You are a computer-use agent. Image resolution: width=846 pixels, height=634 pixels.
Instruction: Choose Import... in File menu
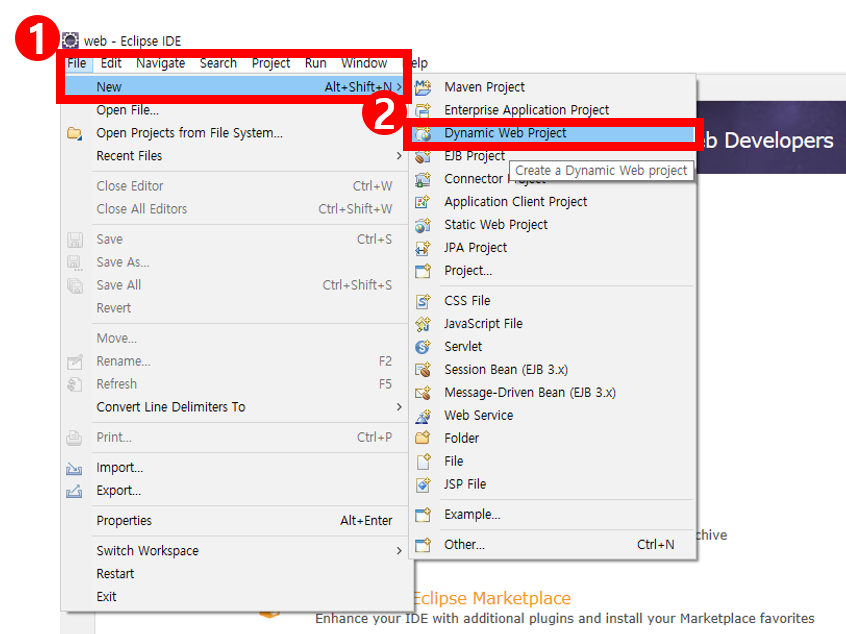click(x=234, y=468)
